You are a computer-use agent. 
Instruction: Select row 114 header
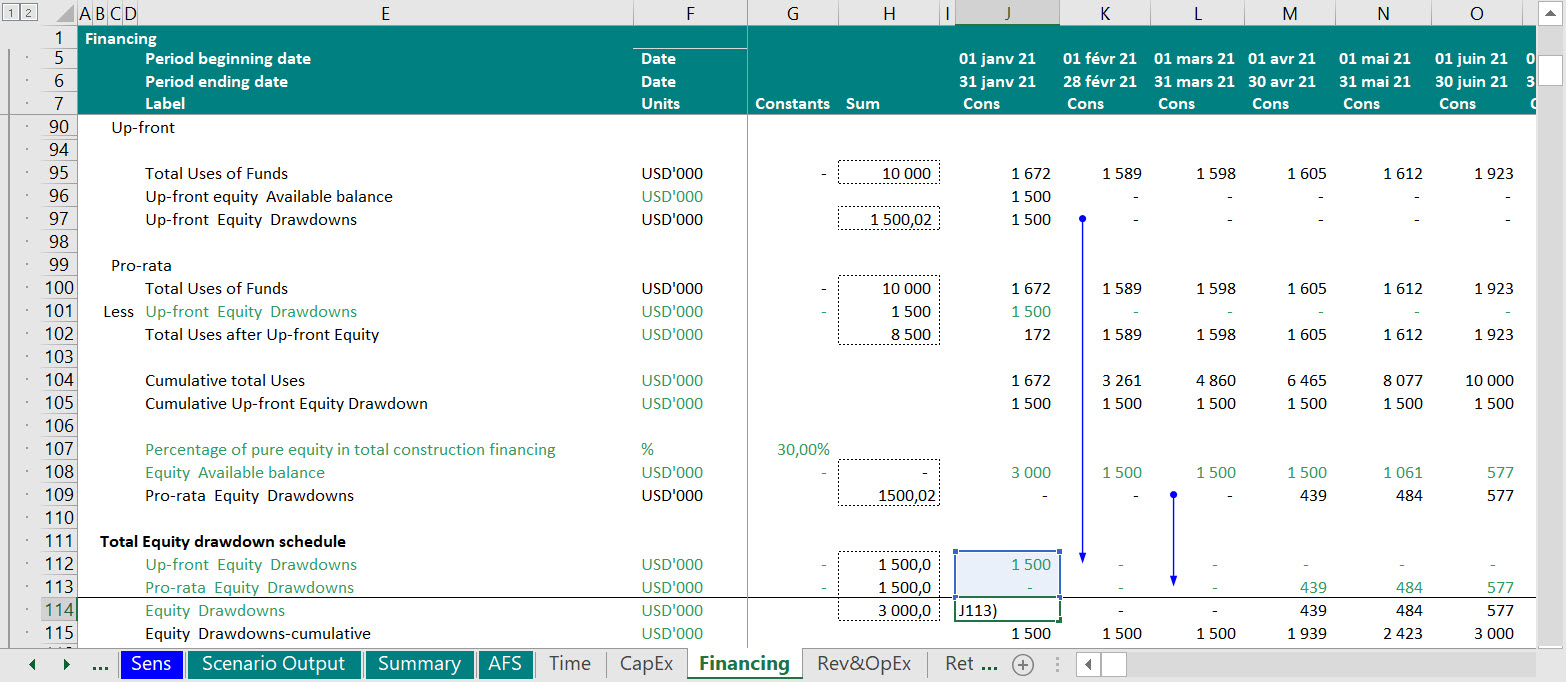59,611
